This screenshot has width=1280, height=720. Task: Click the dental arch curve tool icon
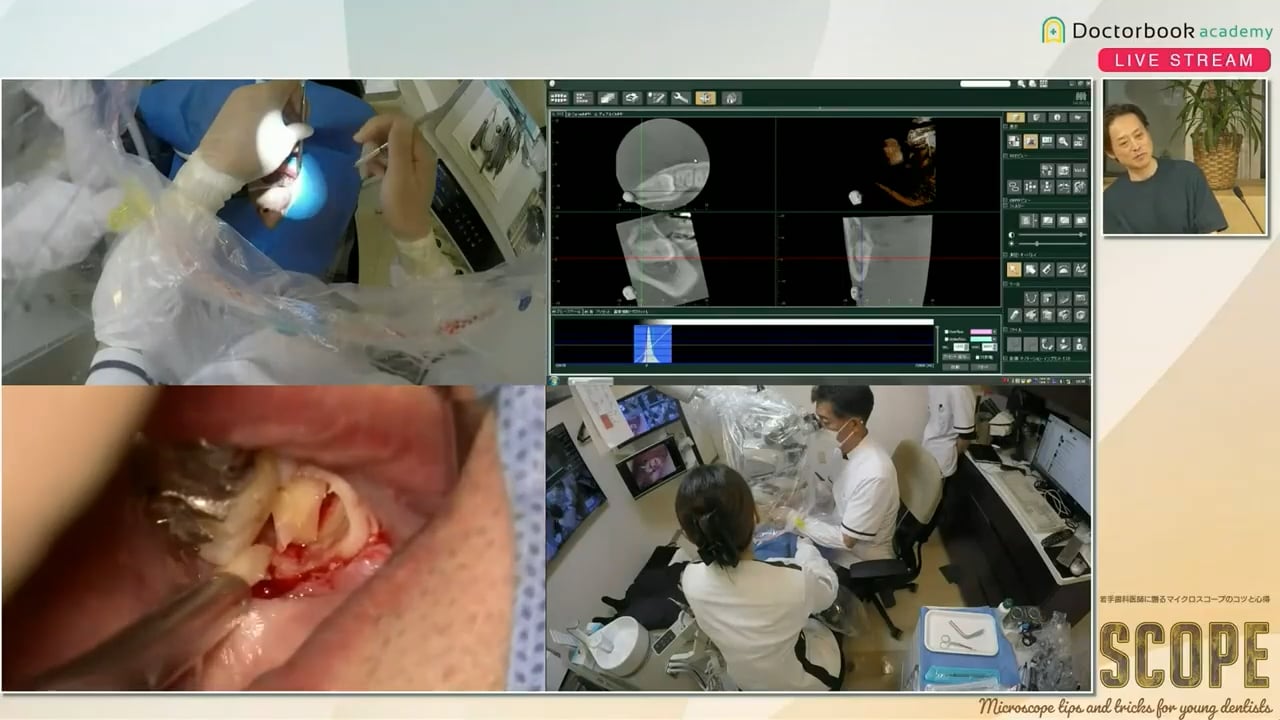click(x=1031, y=297)
